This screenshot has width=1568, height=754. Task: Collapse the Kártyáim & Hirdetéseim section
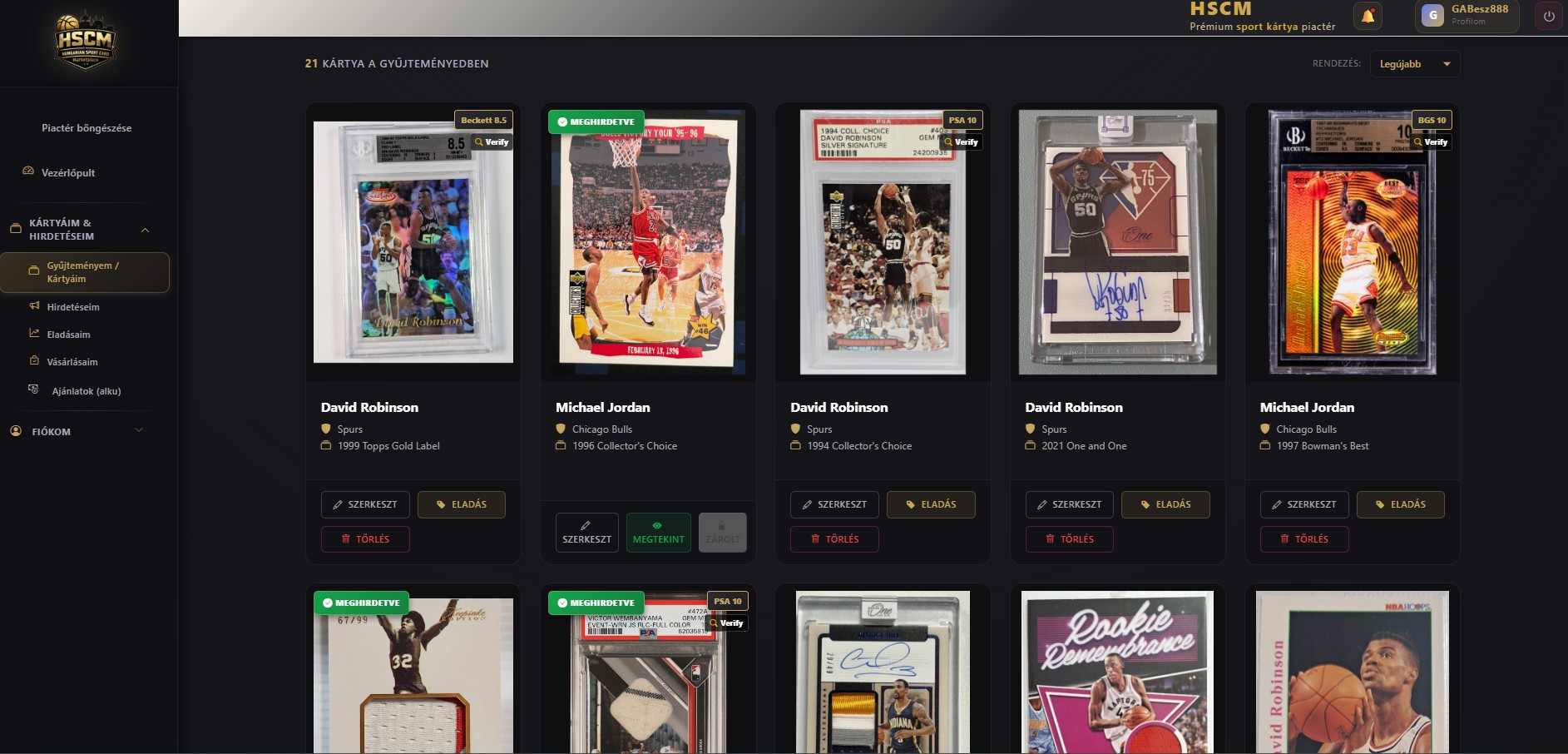pyautogui.click(x=145, y=230)
